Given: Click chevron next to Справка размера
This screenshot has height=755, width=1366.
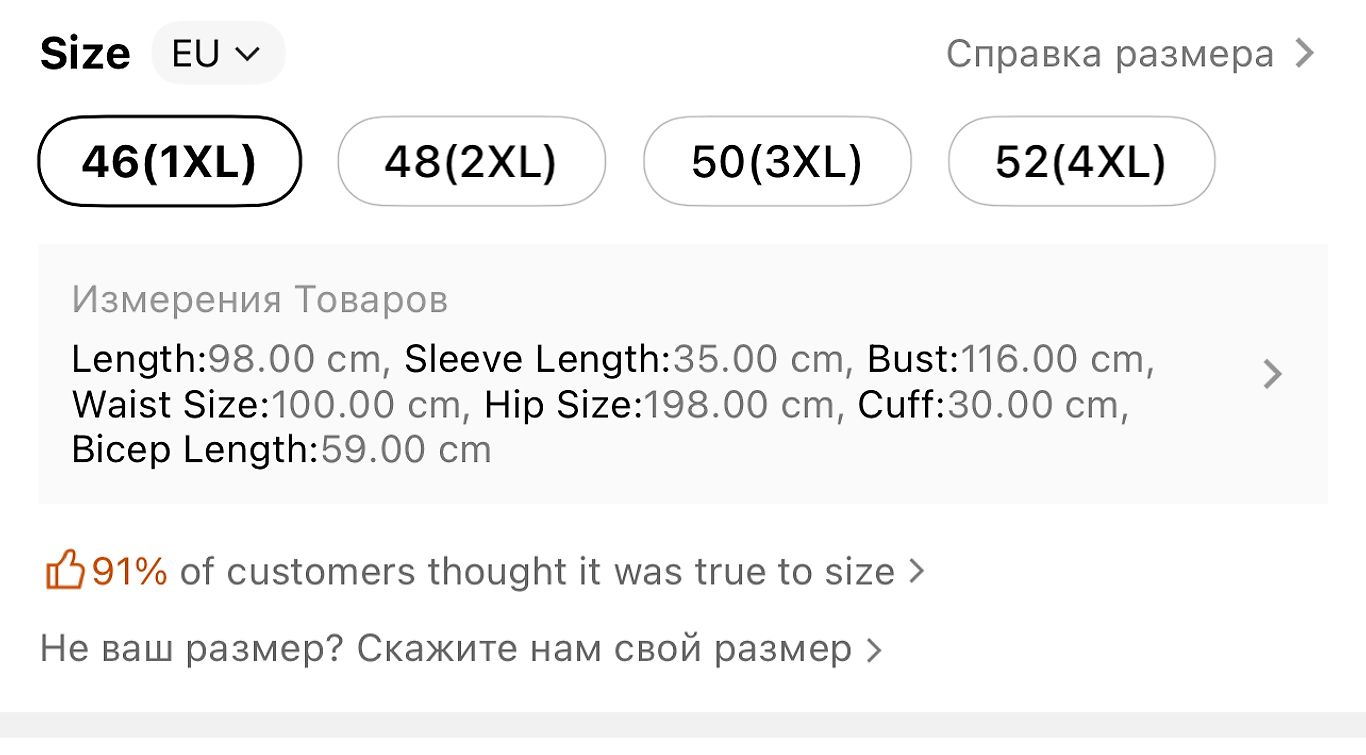Looking at the screenshot, I should (x=1305, y=53).
